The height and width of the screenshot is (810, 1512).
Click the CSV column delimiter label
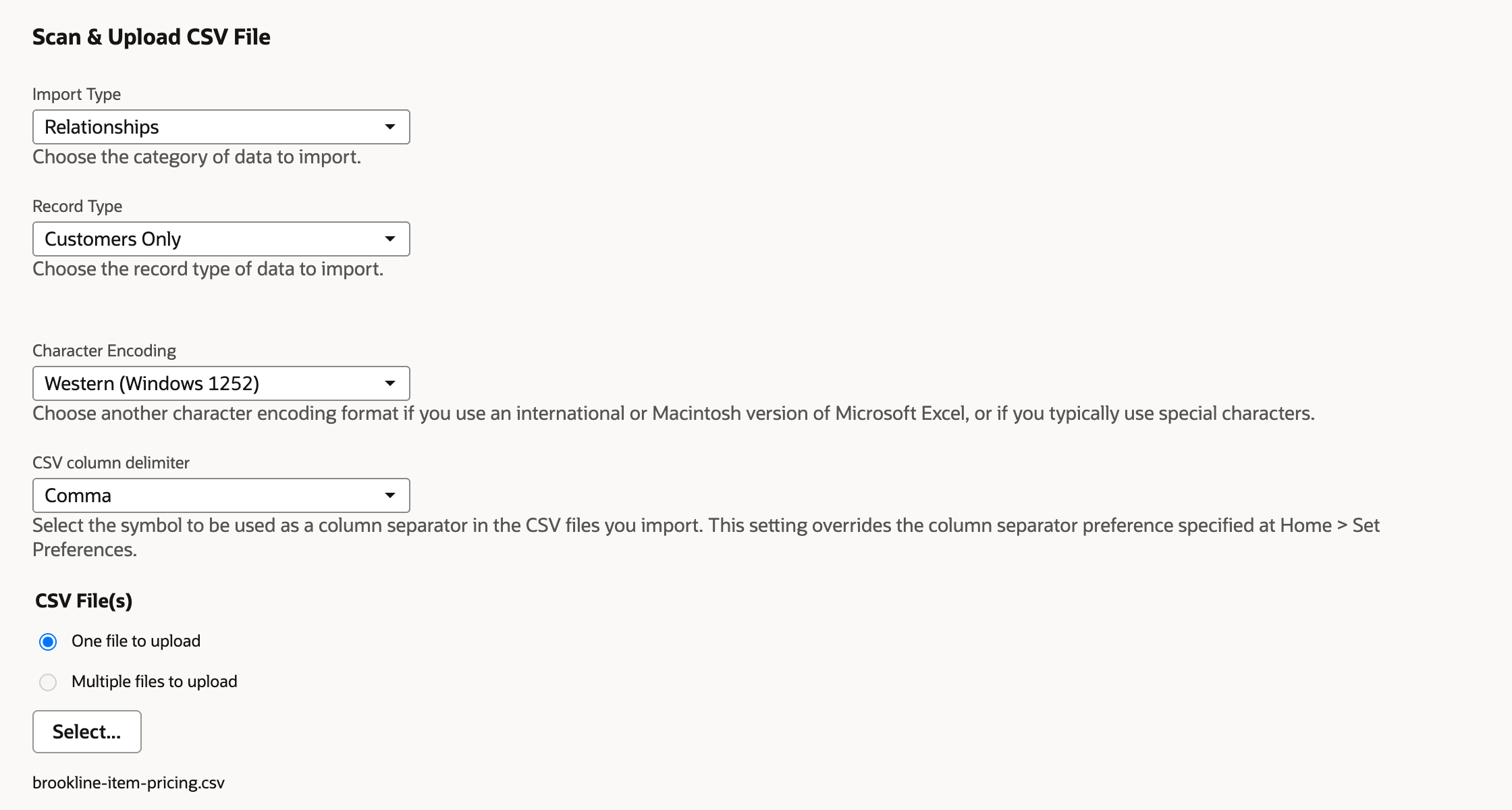[x=111, y=463]
